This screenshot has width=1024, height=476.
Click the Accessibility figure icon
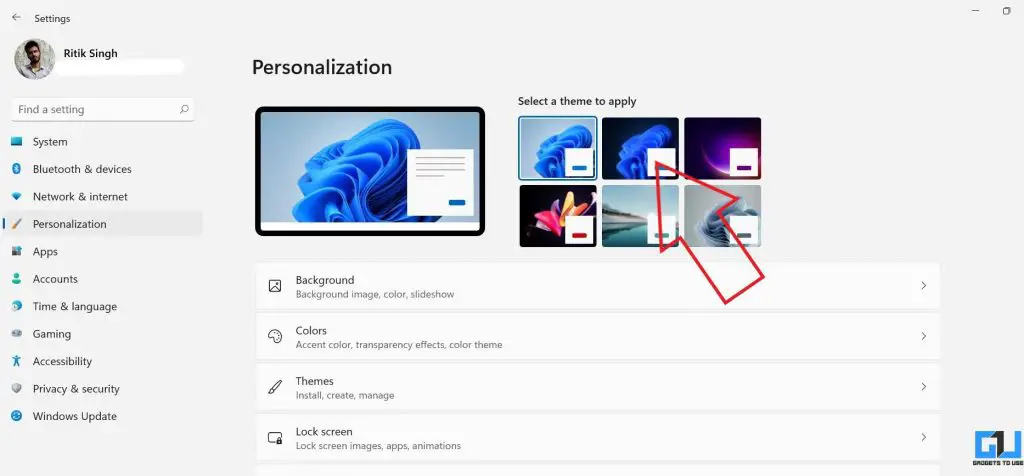click(16, 361)
